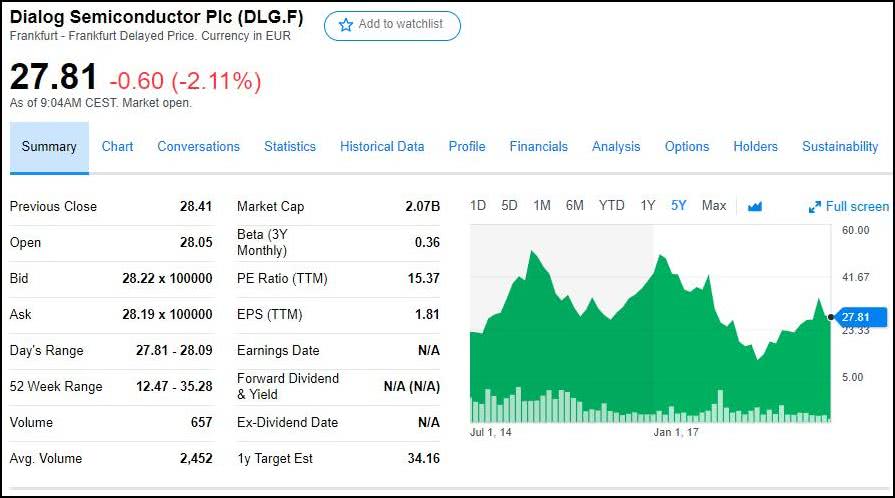Click the Dialog Semiconductor Plc (DLG.F) heading
The height and width of the screenshot is (498, 895).
156,17
